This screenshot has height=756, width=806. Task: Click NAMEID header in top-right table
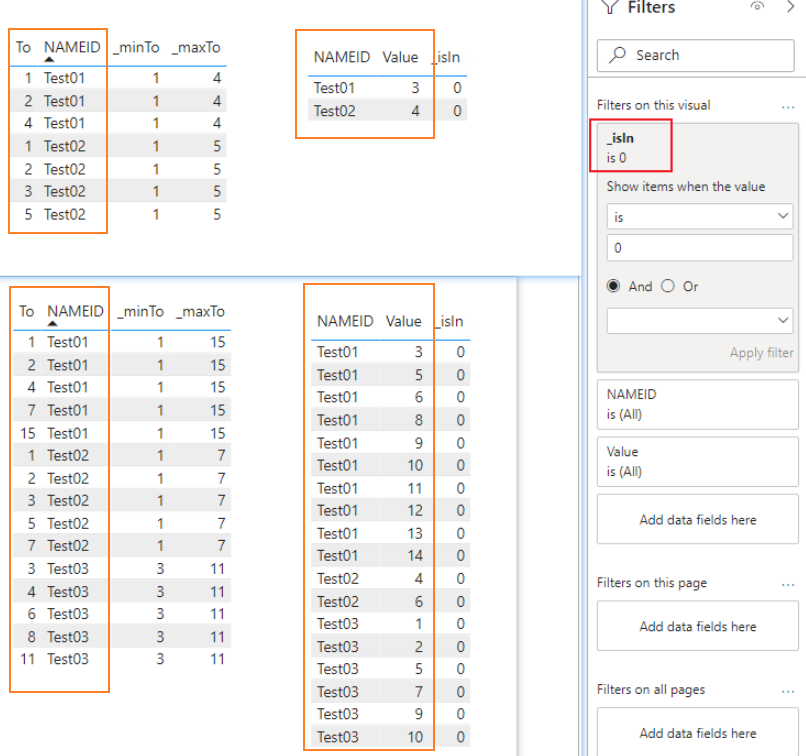[x=342, y=57]
